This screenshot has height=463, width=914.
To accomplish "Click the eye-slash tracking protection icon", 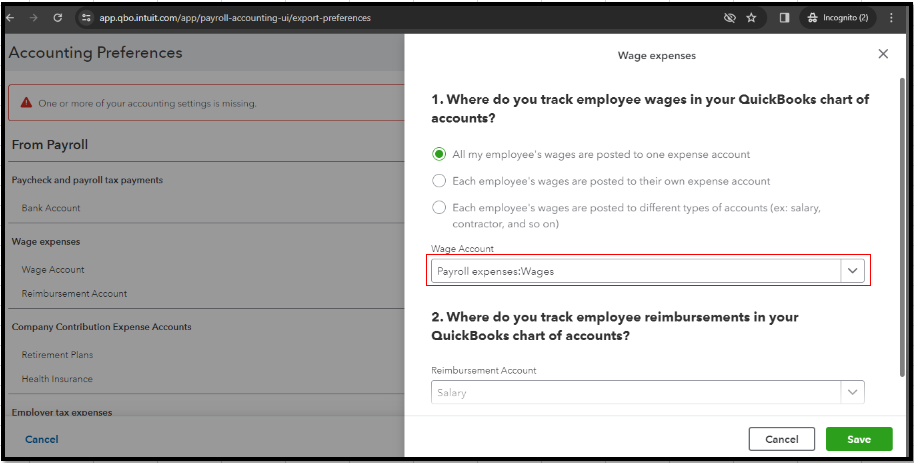I will point(729,18).
